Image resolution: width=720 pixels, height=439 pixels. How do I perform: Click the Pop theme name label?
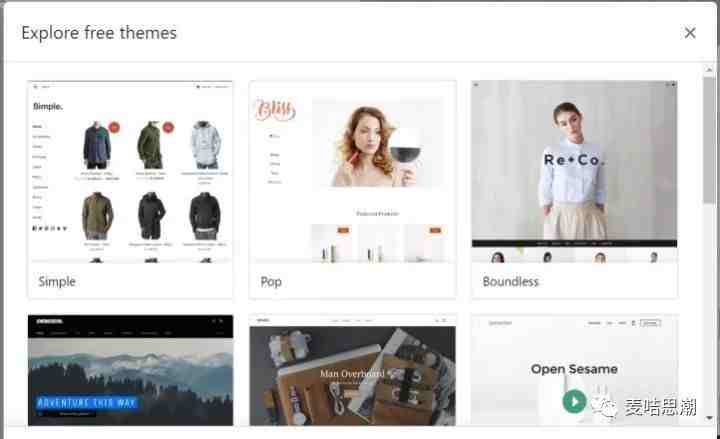pos(271,281)
